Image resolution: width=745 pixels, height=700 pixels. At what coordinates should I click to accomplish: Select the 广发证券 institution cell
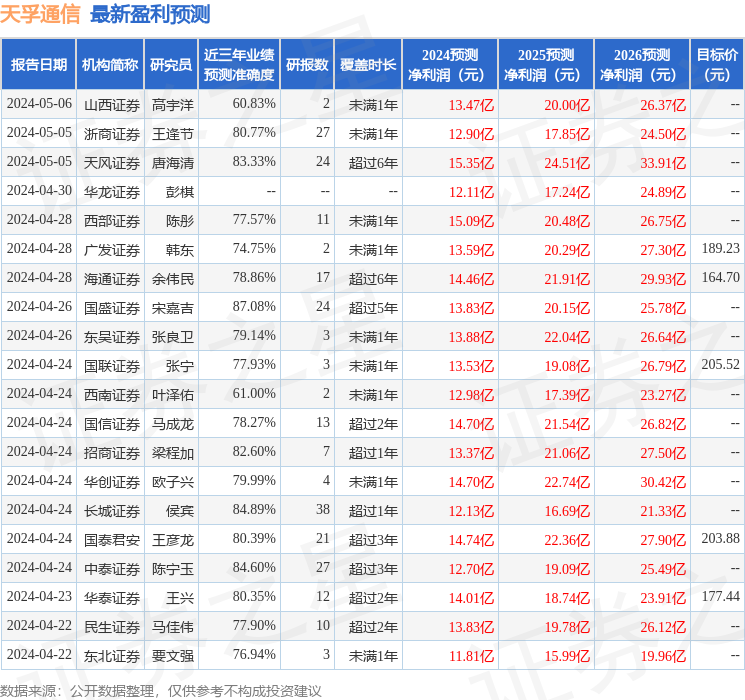point(112,250)
